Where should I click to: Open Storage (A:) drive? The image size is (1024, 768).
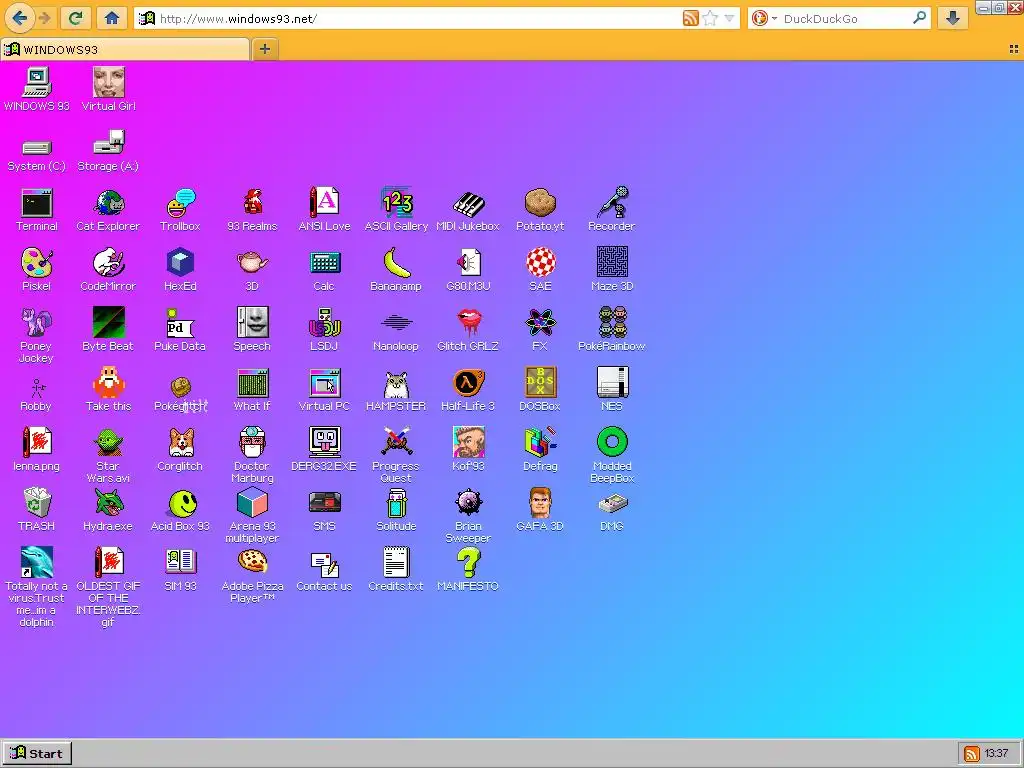point(108,151)
